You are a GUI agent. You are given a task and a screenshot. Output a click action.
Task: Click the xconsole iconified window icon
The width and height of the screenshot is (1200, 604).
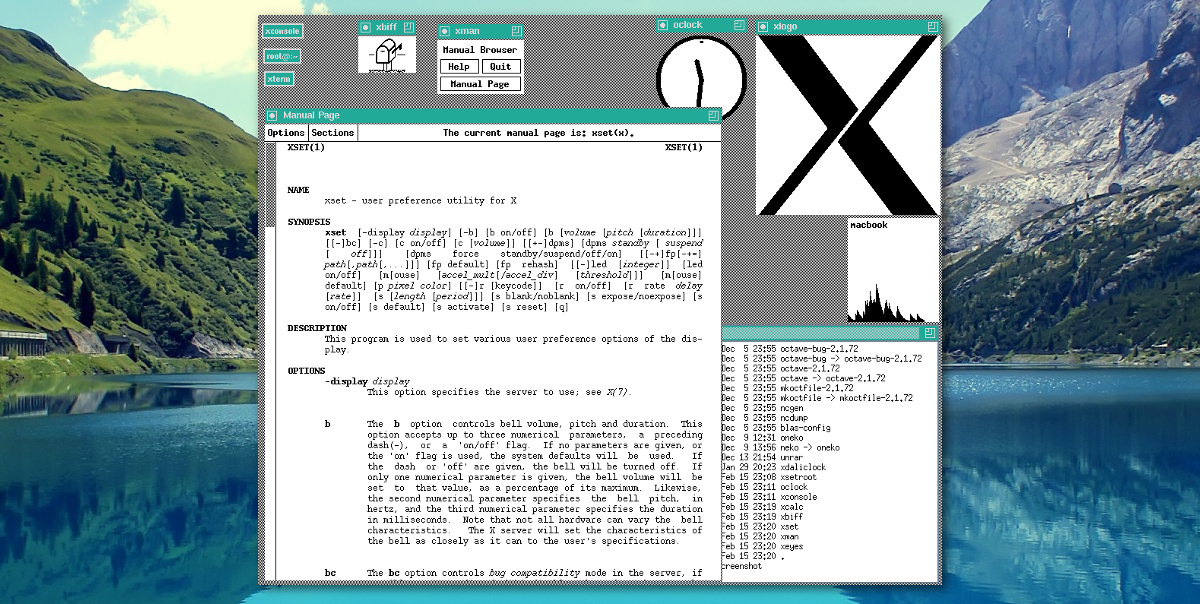[x=283, y=31]
